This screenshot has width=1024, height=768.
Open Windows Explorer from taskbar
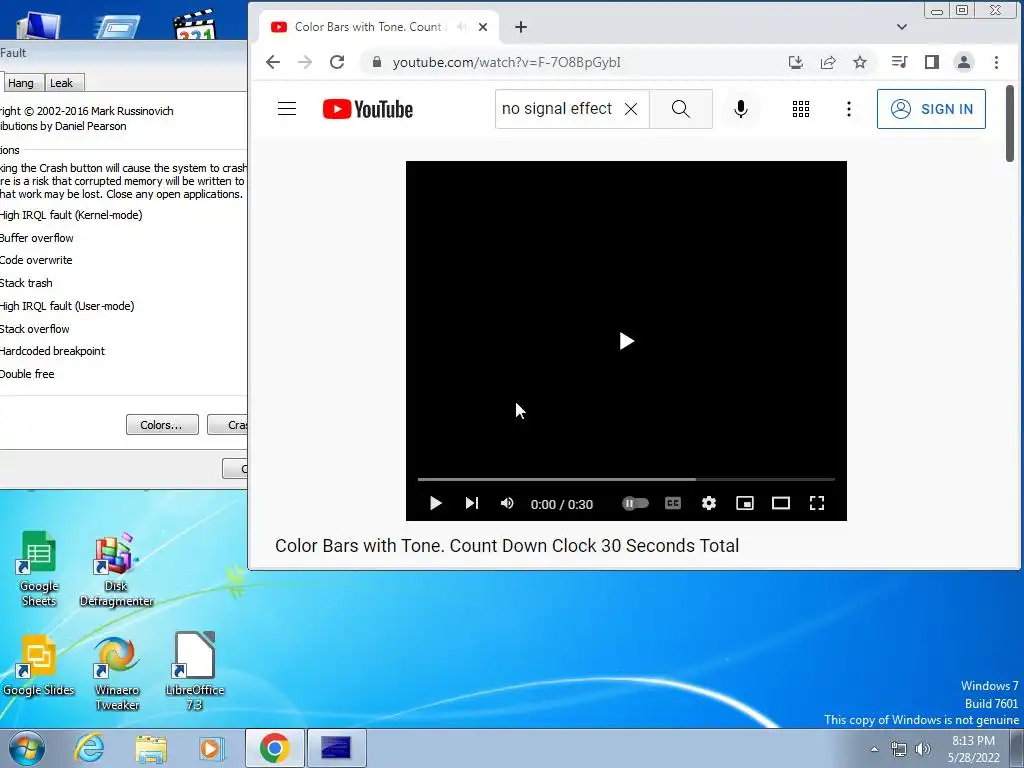click(150, 748)
